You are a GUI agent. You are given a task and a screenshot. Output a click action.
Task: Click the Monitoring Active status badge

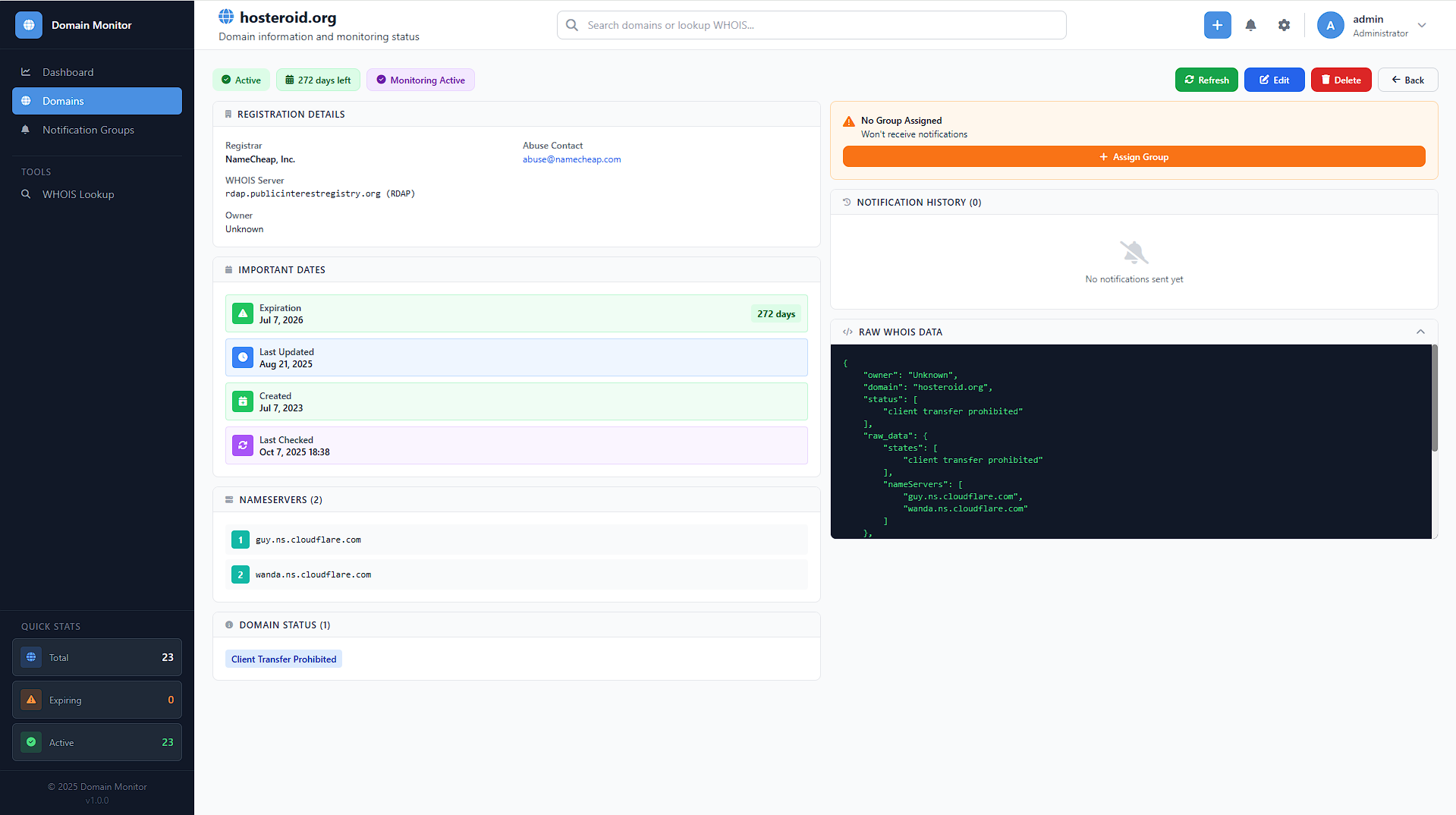coord(420,80)
